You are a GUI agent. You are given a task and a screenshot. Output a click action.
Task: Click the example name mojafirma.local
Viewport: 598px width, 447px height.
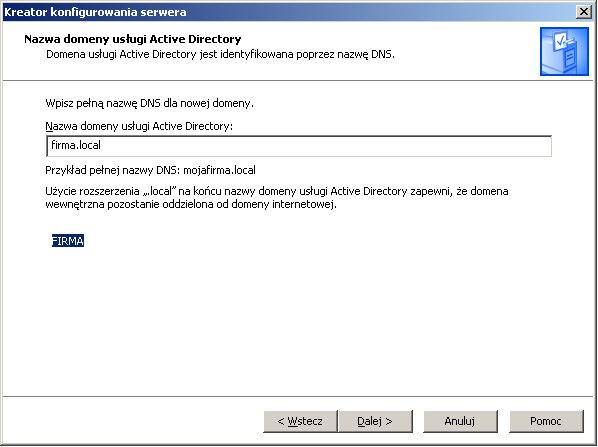tap(219, 170)
